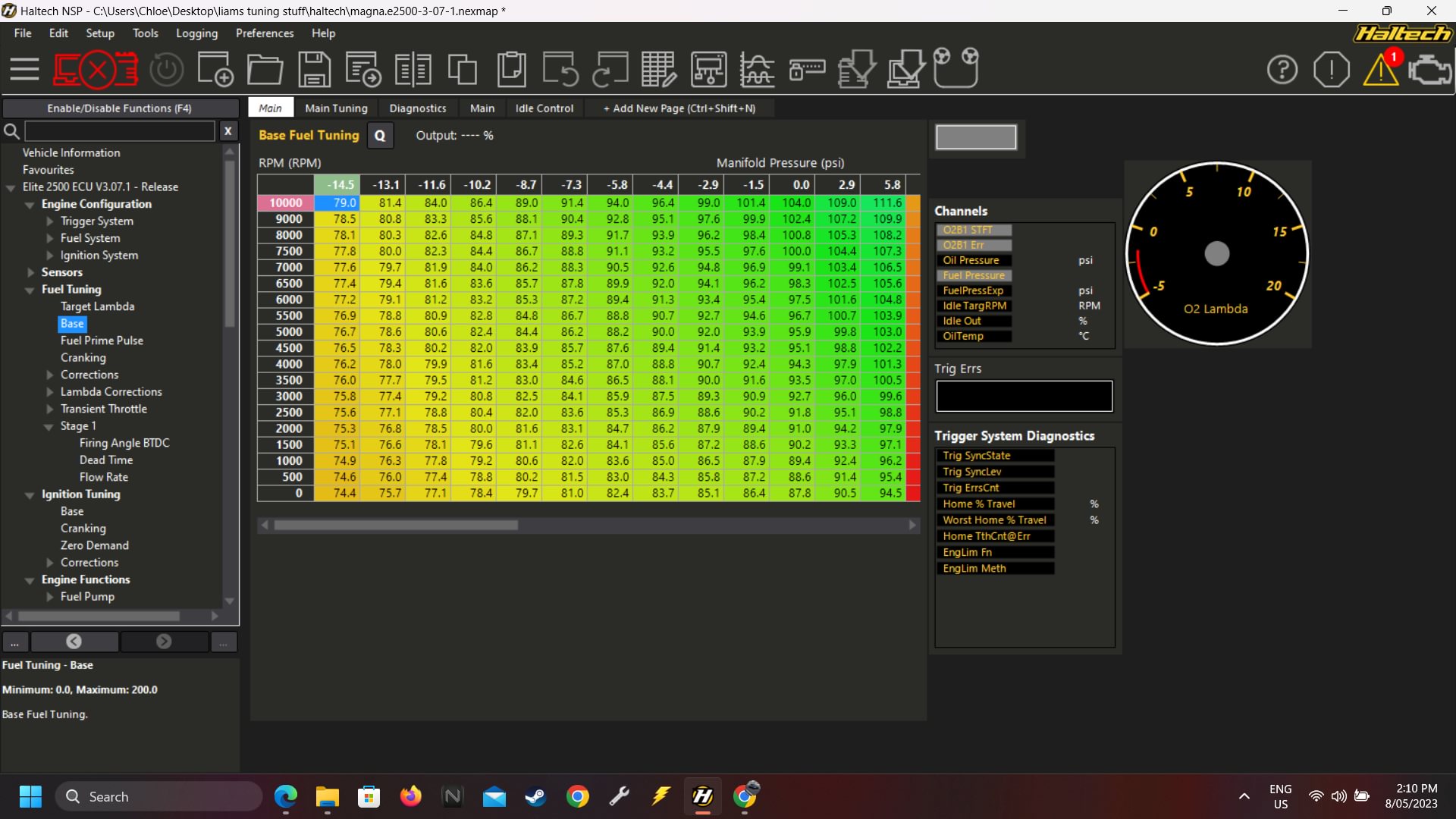Viewport: 1456px width, 819px height.
Task: Click the check engine light icon
Action: tap(1429, 71)
